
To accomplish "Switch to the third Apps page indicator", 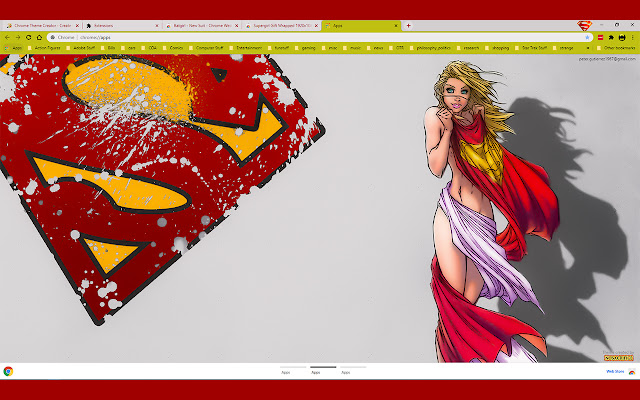I will [x=353, y=370].
